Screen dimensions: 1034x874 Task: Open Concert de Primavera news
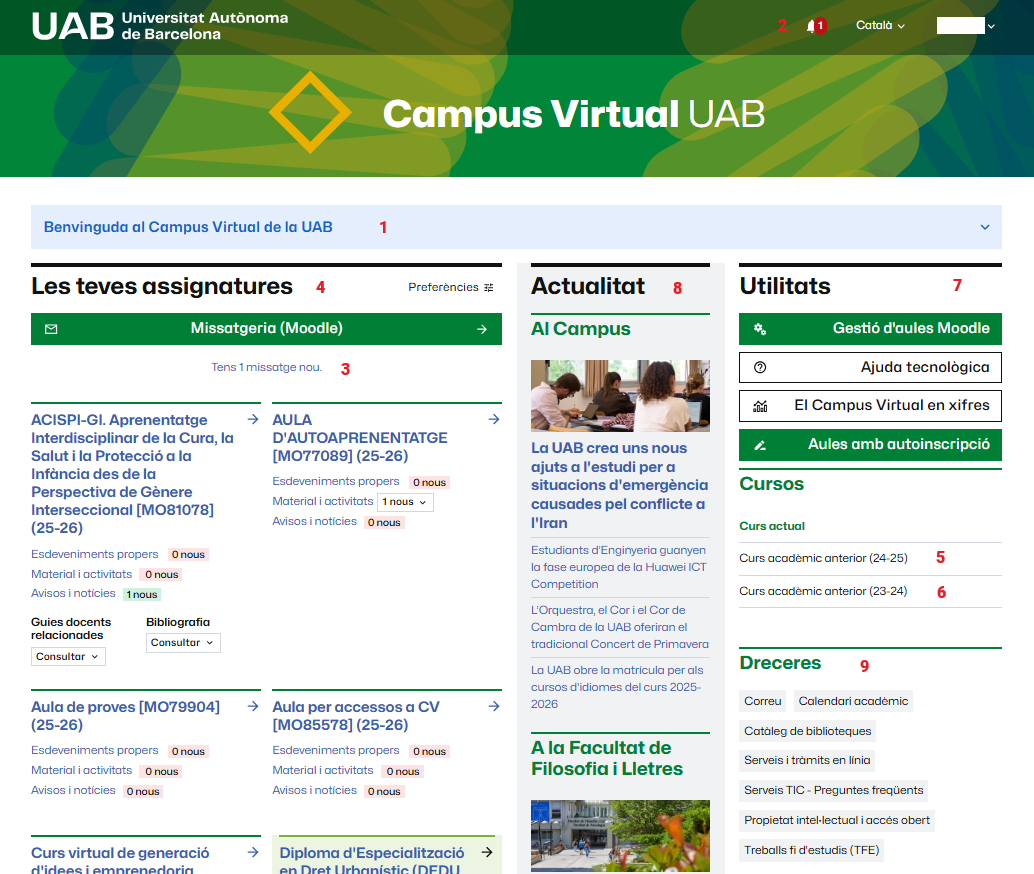[x=620, y=627]
